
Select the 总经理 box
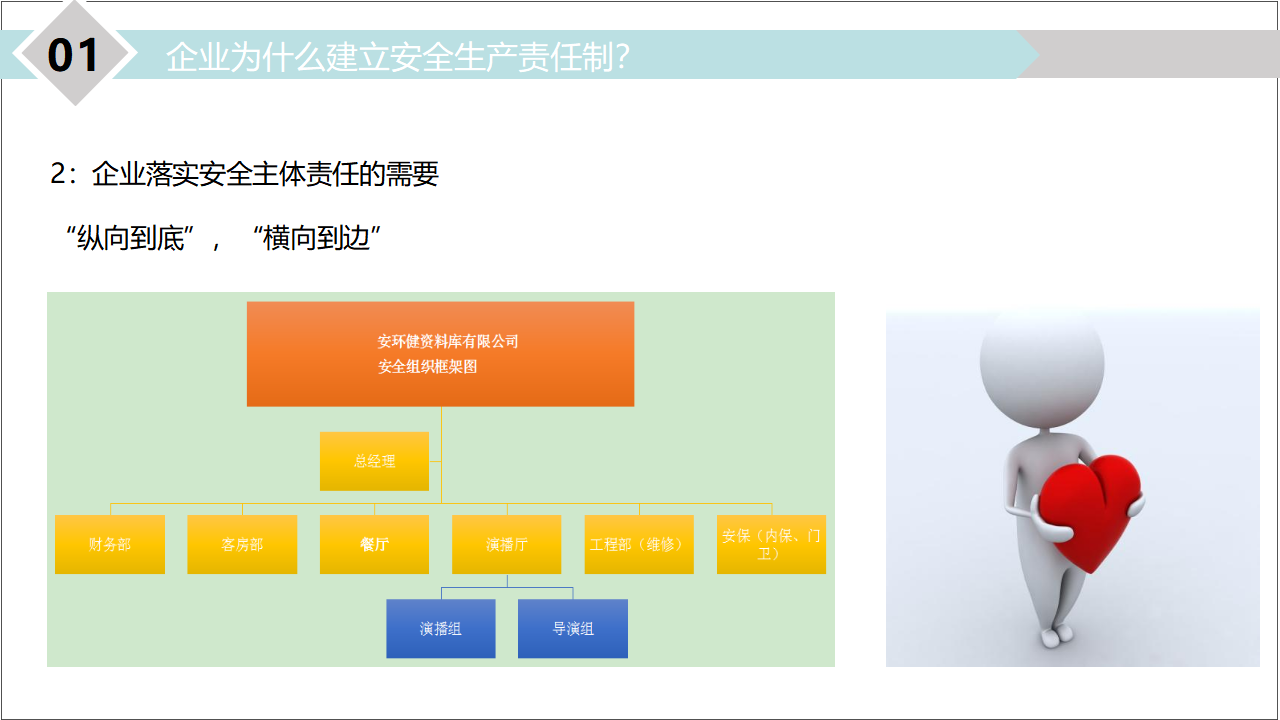pyautogui.click(x=374, y=461)
